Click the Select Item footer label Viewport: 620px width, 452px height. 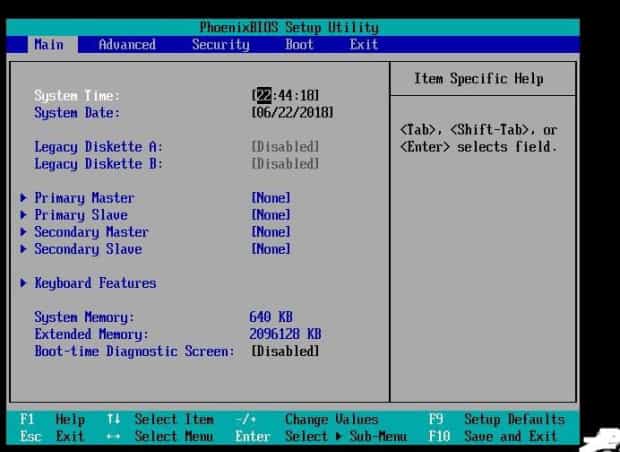click(174, 419)
